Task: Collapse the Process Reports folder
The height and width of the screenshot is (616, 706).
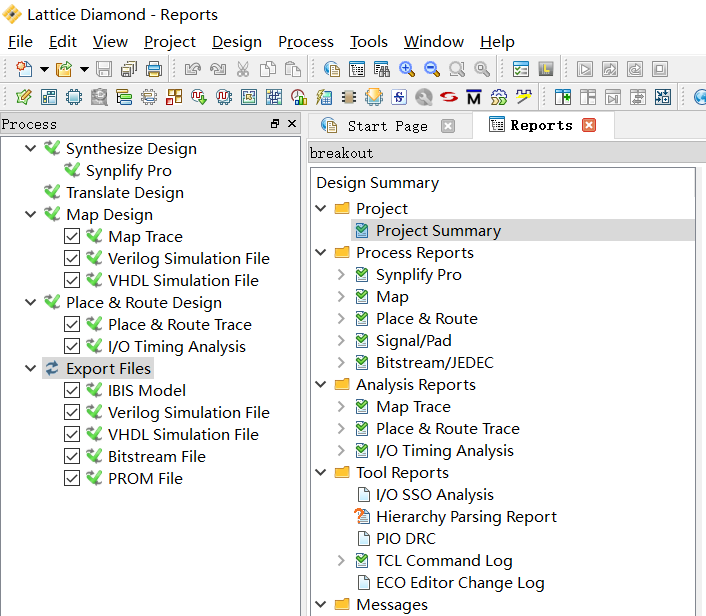Action: tap(321, 253)
